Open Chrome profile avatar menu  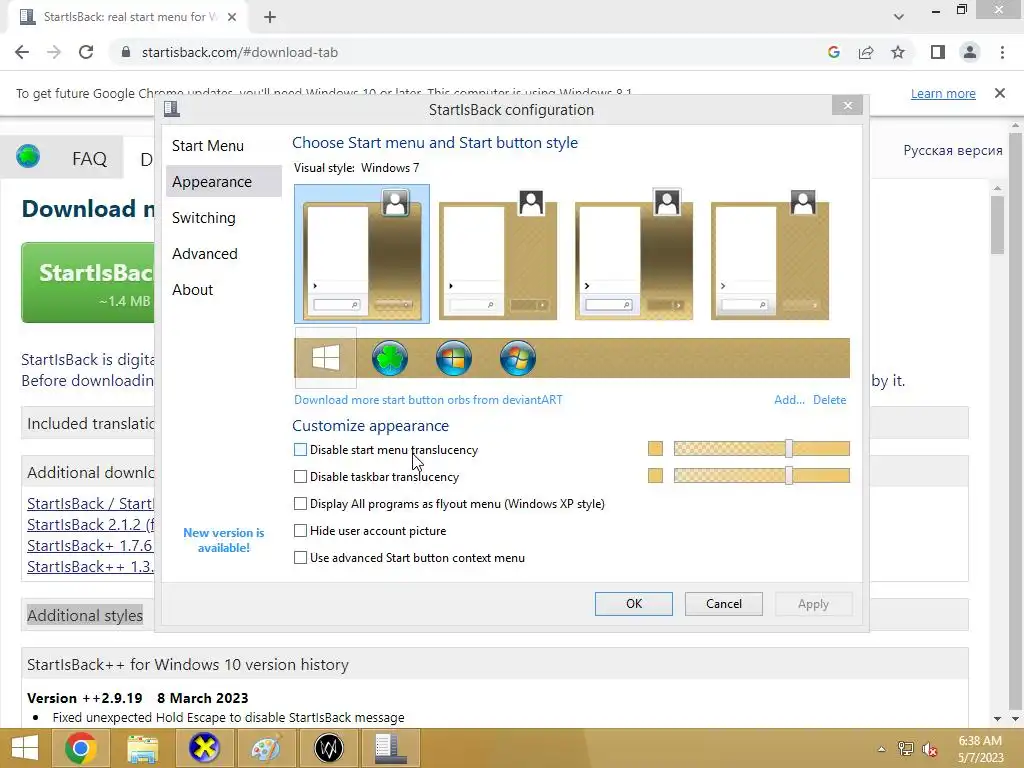pos(970,52)
